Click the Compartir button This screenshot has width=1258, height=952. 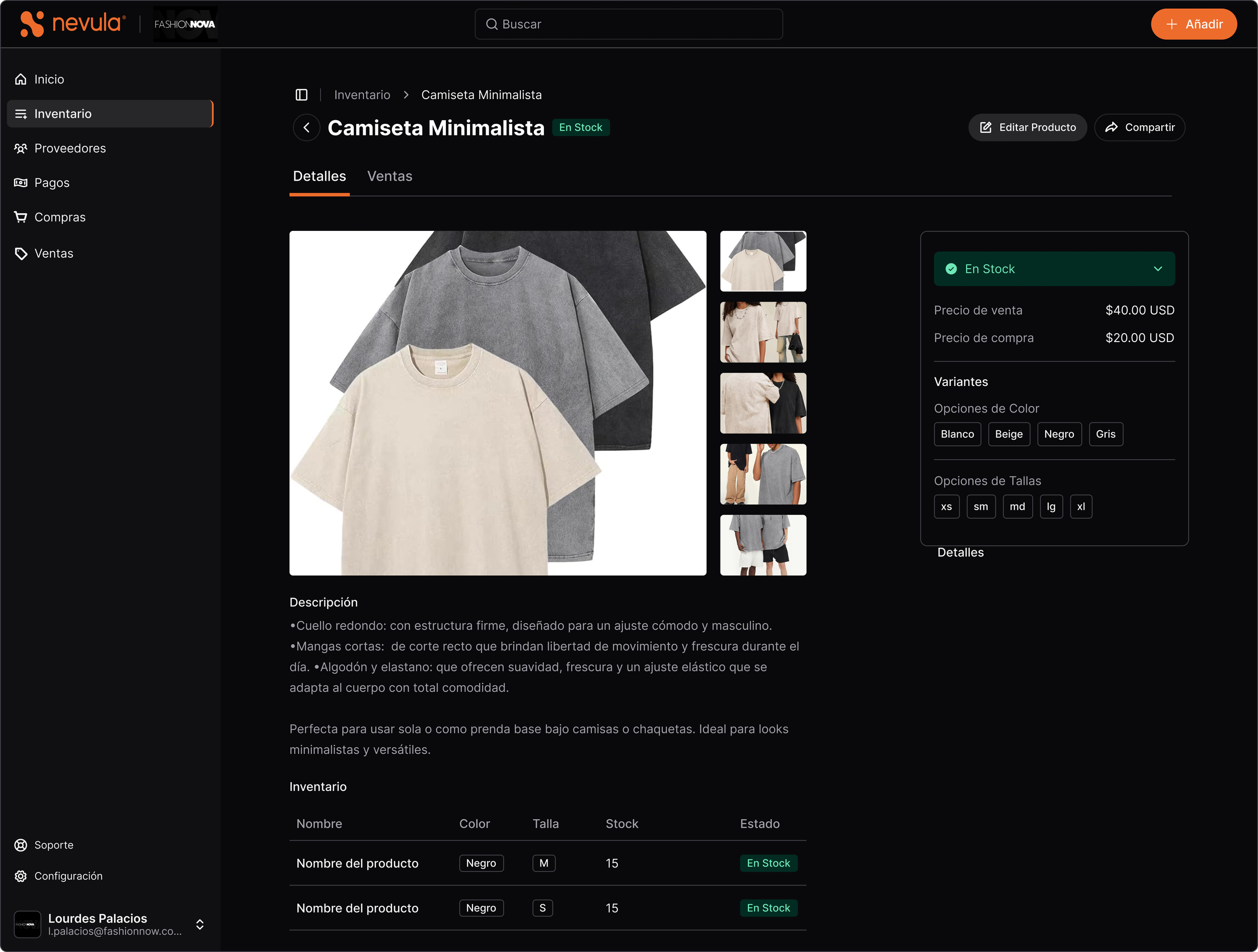click(x=1139, y=127)
